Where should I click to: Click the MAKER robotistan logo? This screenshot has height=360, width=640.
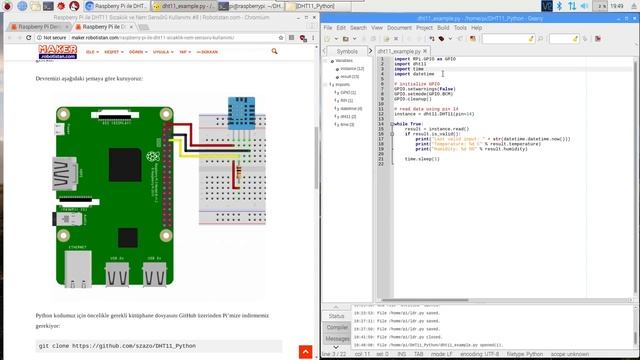coord(58,52)
